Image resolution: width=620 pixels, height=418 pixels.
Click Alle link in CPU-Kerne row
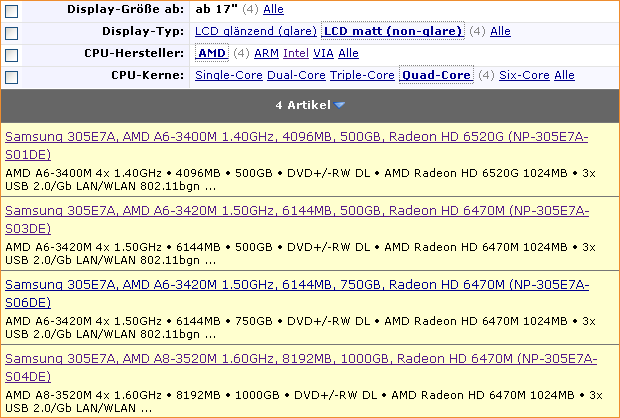564,75
